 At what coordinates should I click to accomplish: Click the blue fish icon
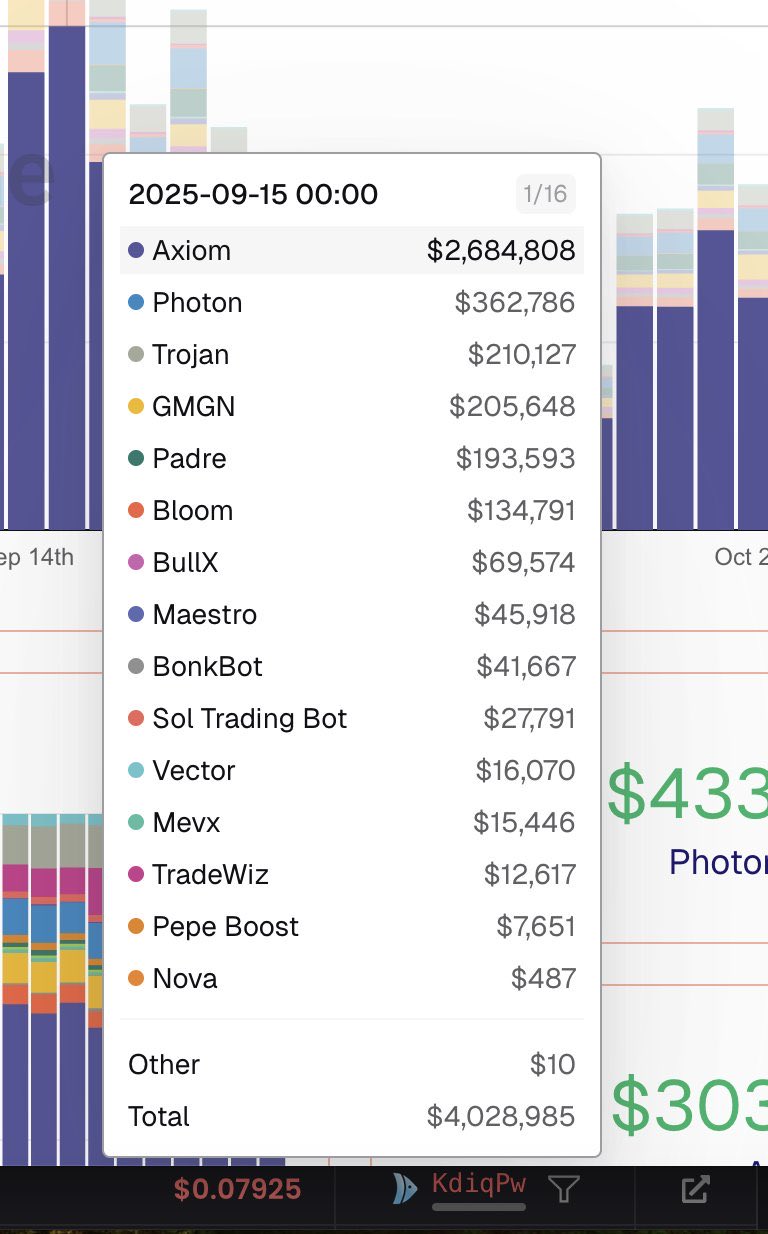pyautogui.click(x=404, y=1188)
